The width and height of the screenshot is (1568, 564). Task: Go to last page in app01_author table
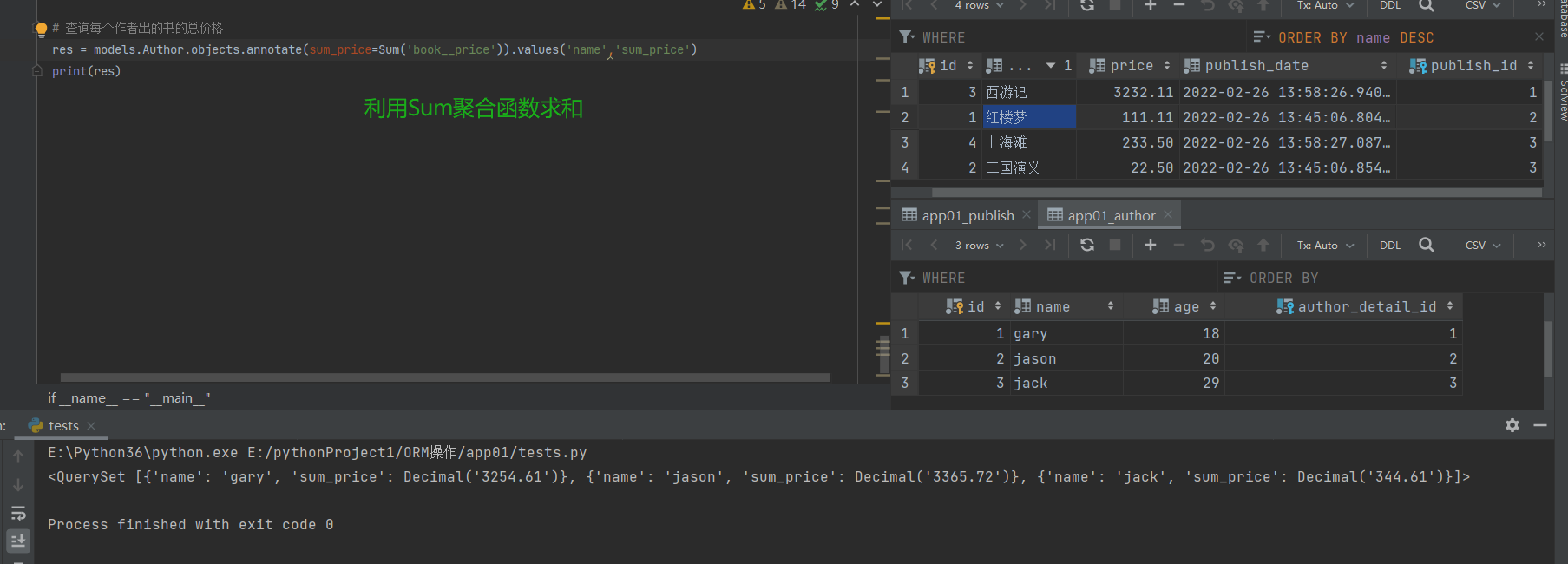pos(1051,246)
